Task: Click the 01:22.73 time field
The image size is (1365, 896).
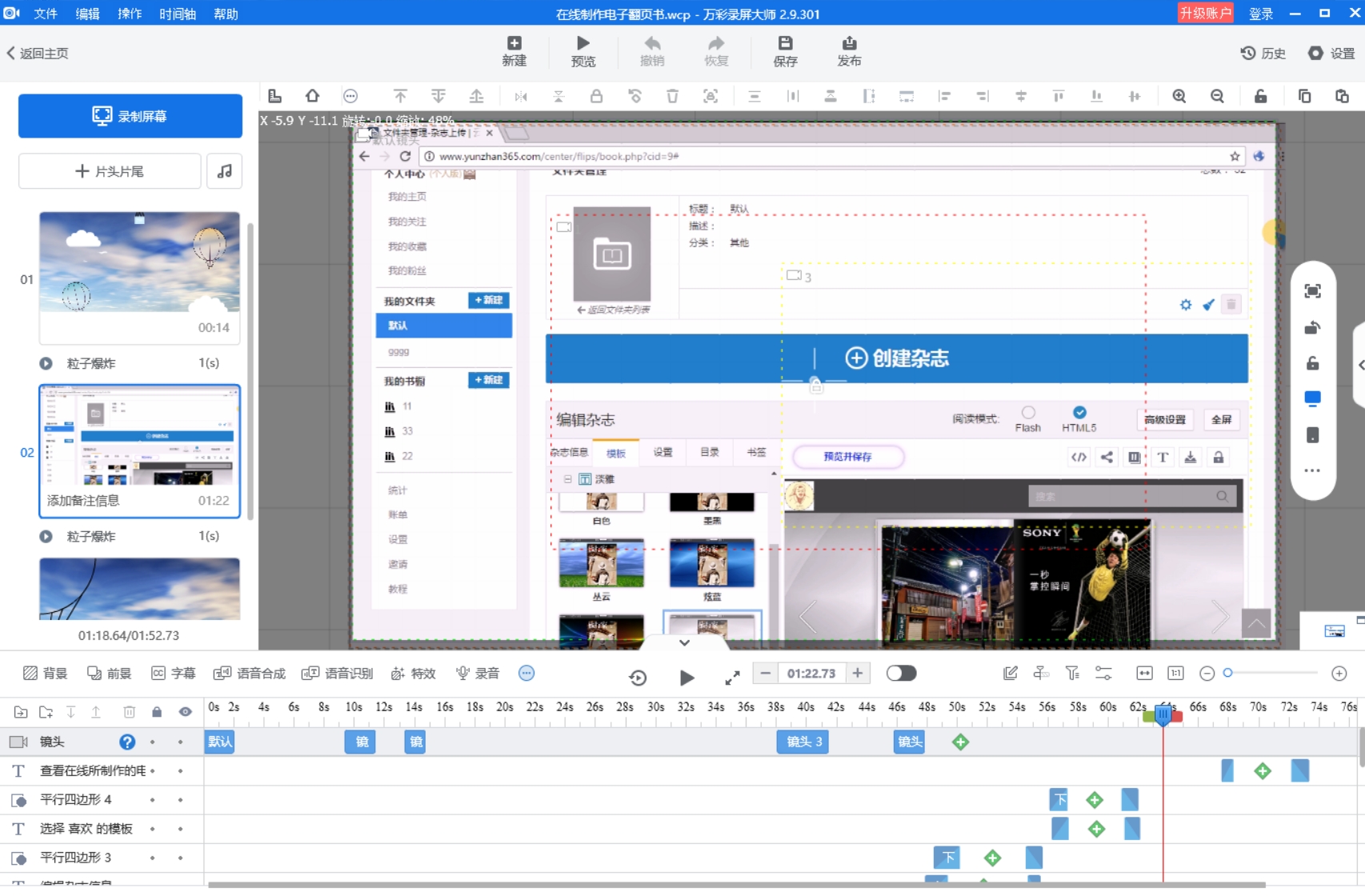Action: click(x=811, y=674)
